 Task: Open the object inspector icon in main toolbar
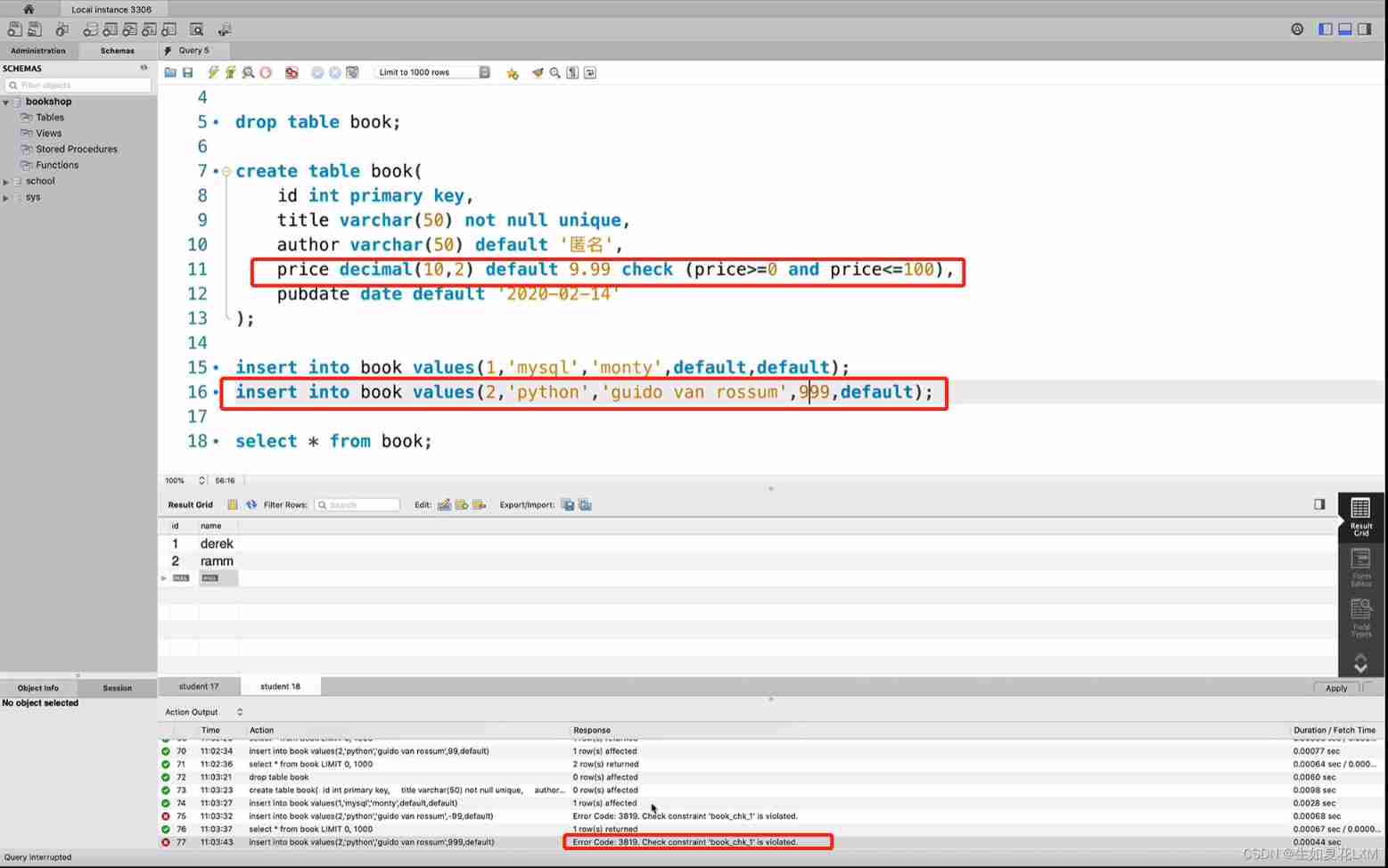(62, 29)
